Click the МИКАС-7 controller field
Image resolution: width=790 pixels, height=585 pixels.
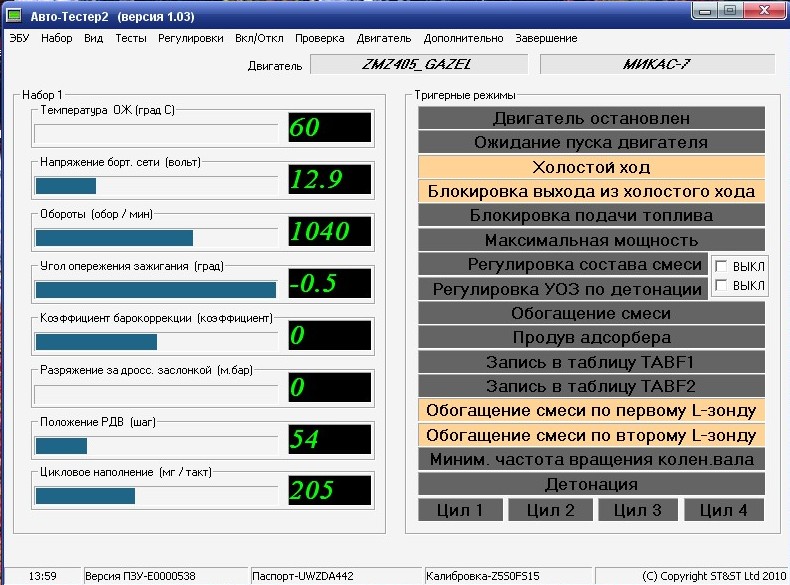657,64
